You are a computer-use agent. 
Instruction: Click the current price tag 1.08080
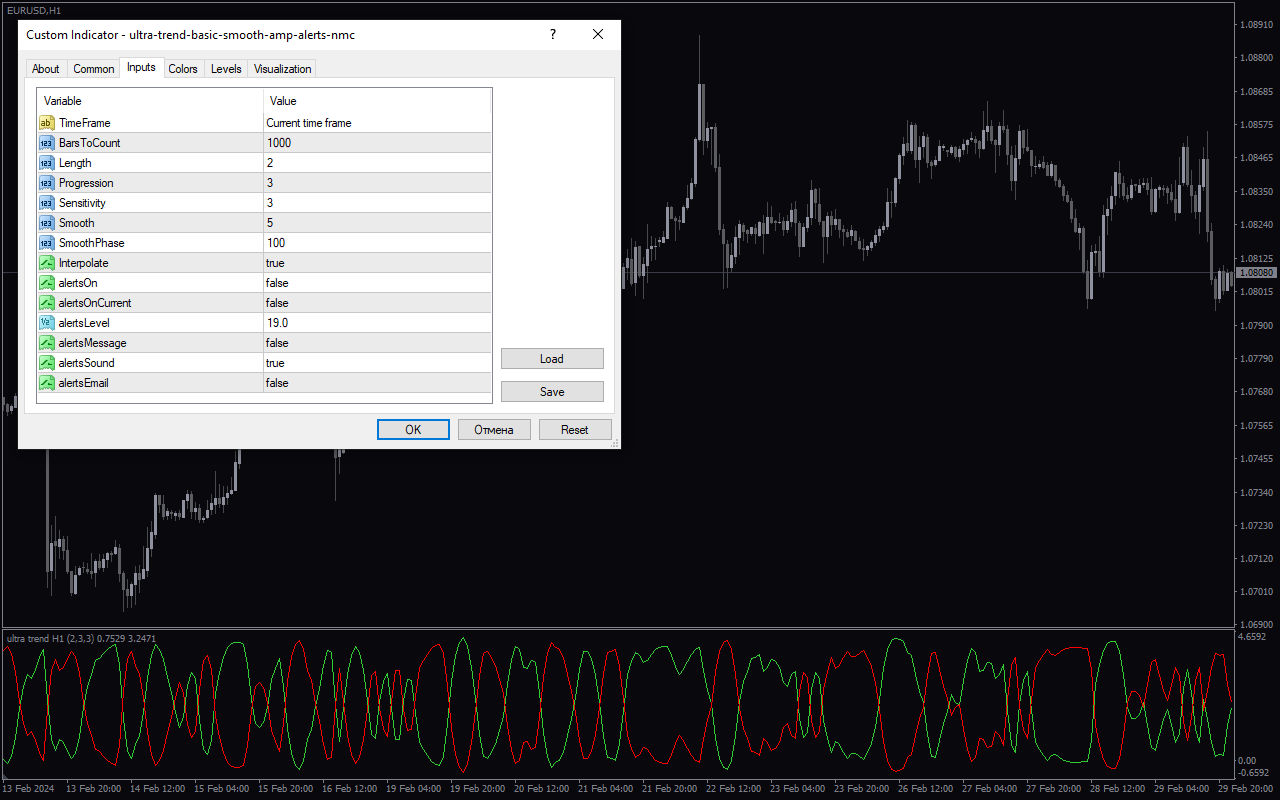coord(1257,273)
